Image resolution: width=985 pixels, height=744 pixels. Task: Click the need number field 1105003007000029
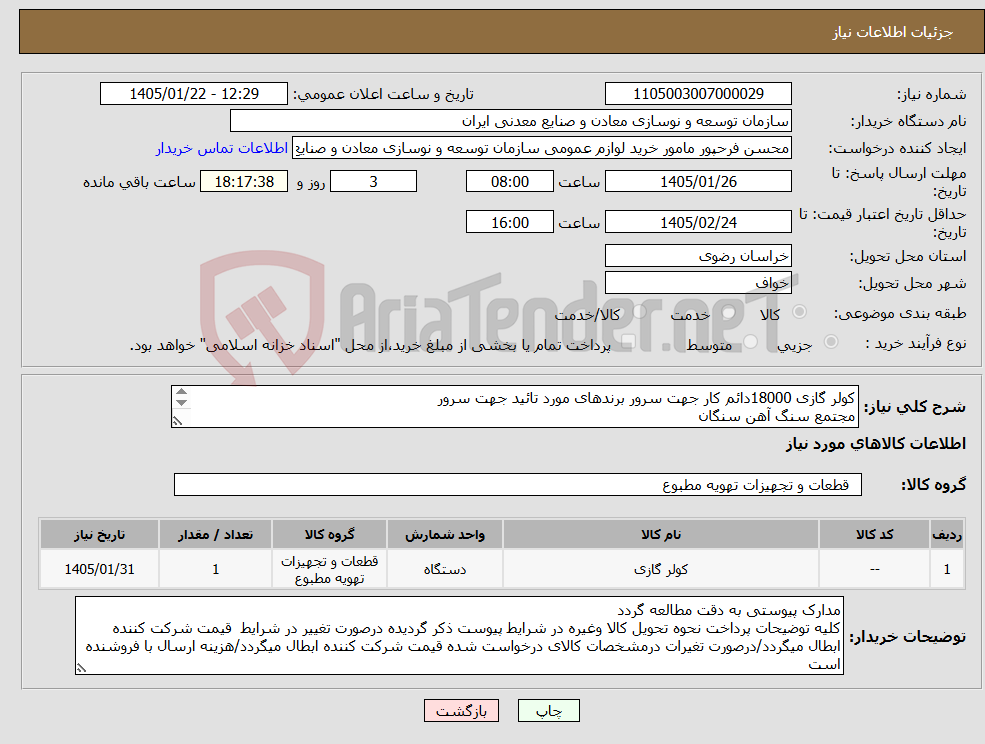click(698, 94)
